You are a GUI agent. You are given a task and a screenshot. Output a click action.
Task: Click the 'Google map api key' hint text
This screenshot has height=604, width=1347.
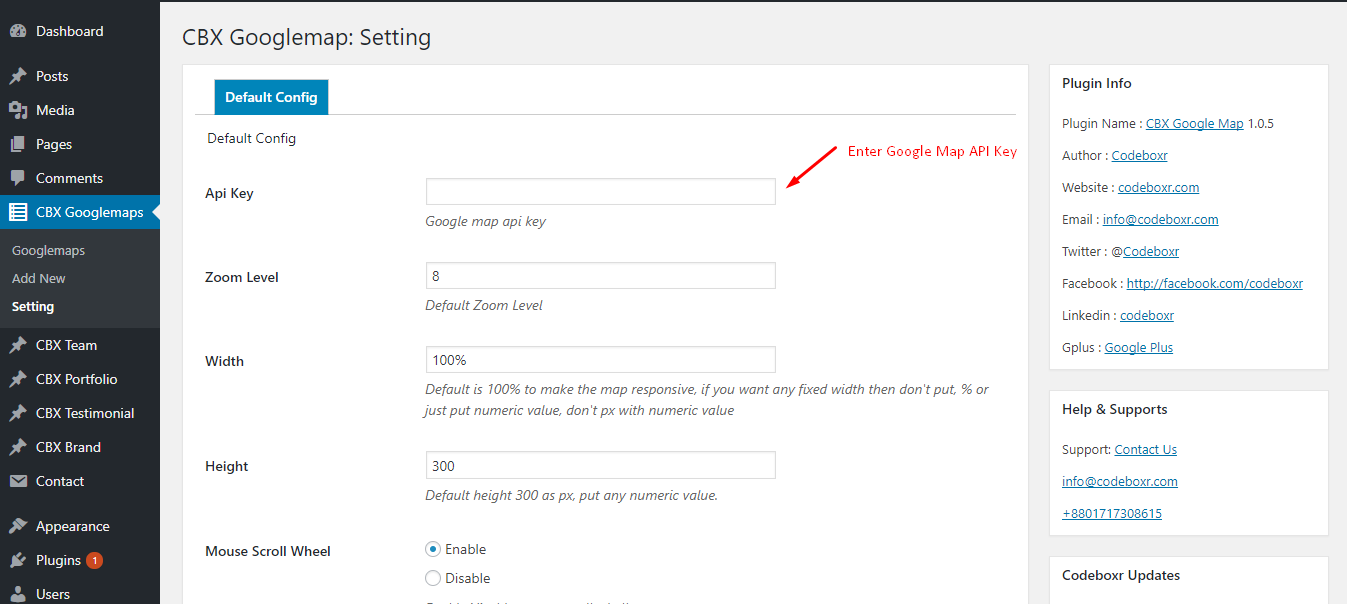[x=486, y=221]
